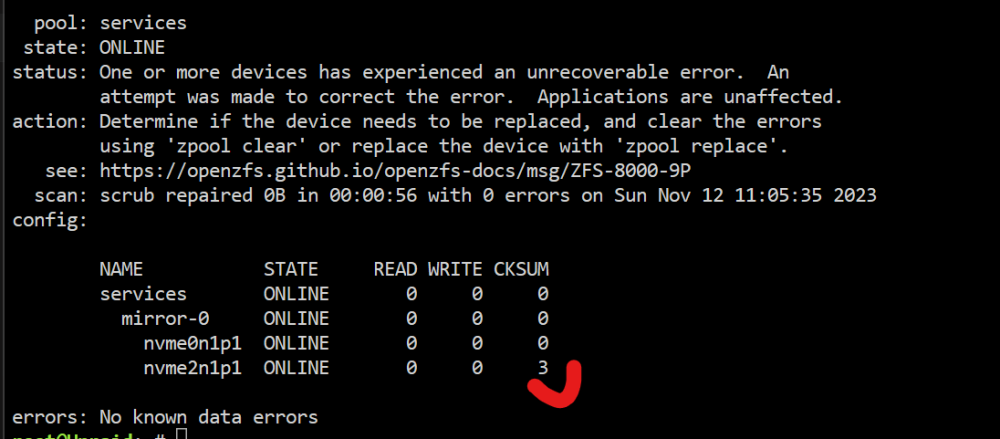The width and height of the screenshot is (1000, 439).
Task: Click the nvme2n1p1 device name
Action: click(192, 369)
